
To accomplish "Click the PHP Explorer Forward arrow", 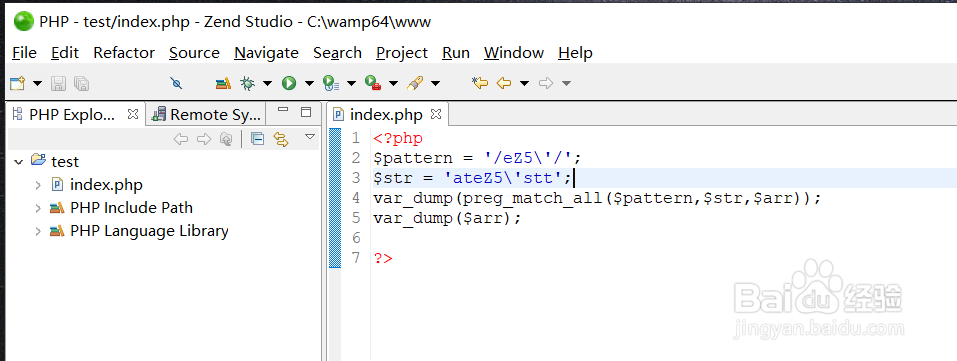I will pos(203,139).
